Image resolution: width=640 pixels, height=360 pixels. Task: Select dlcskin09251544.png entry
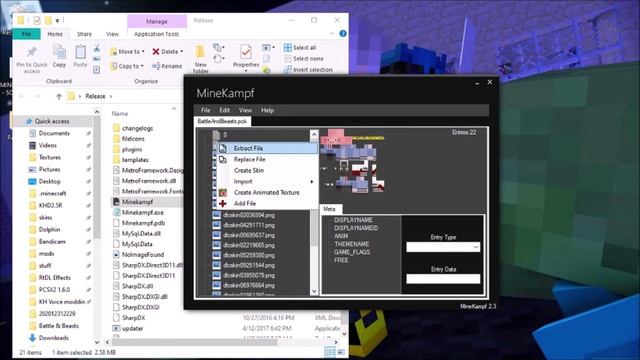click(249, 265)
